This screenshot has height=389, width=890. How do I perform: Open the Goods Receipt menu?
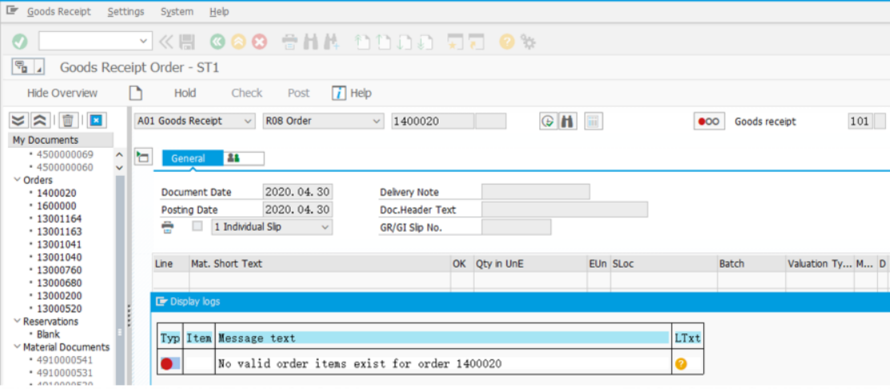coord(59,11)
